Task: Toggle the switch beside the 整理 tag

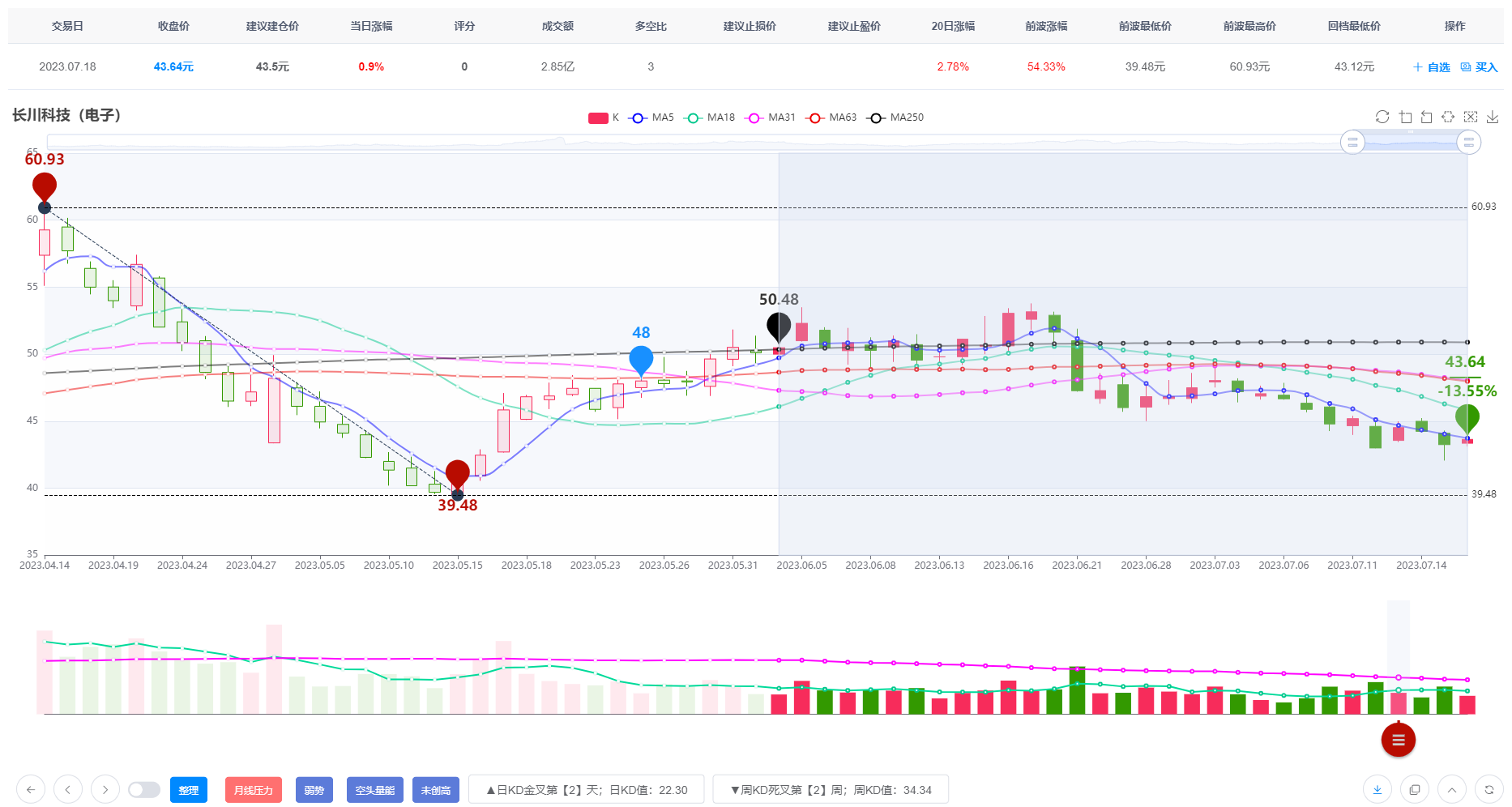Action: 144,789
